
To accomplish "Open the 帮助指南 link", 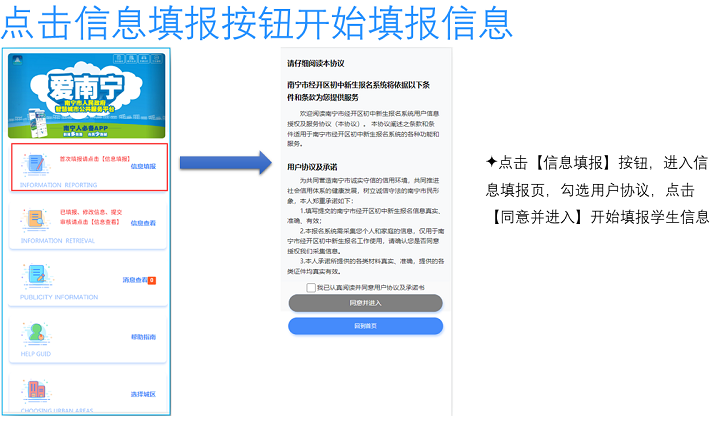I will coord(143,337).
